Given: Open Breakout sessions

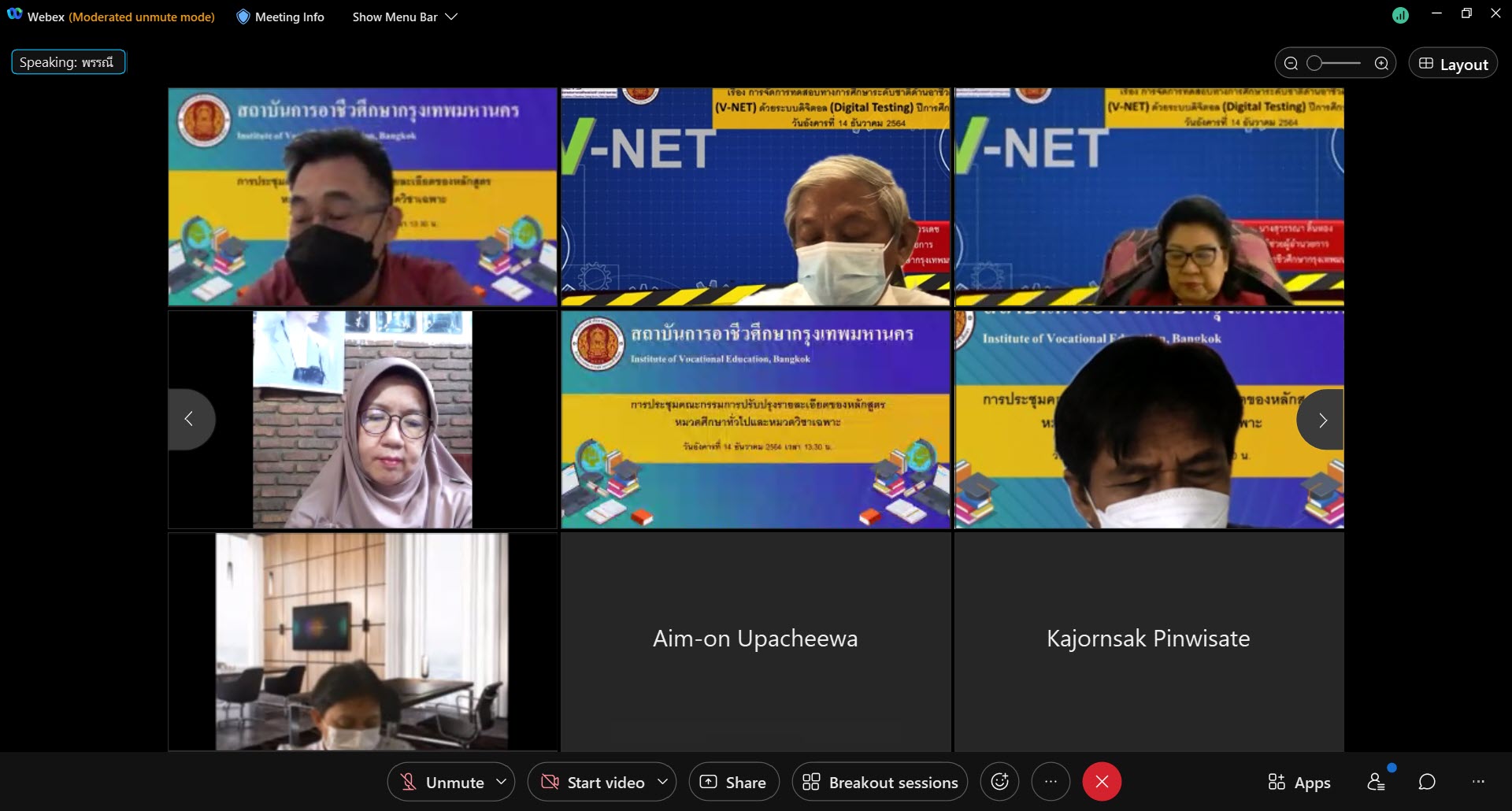Looking at the screenshot, I should click(880, 782).
